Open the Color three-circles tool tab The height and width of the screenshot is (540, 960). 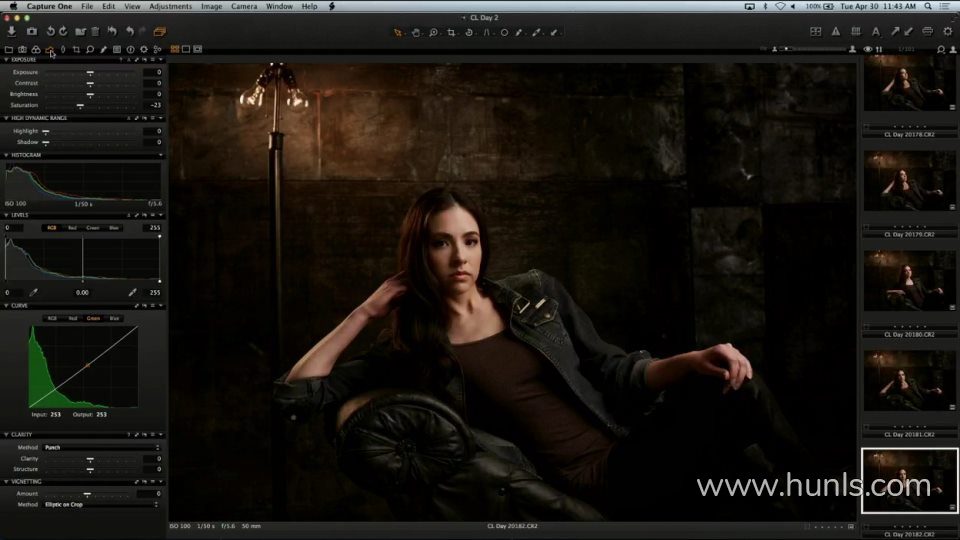(x=36, y=50)
